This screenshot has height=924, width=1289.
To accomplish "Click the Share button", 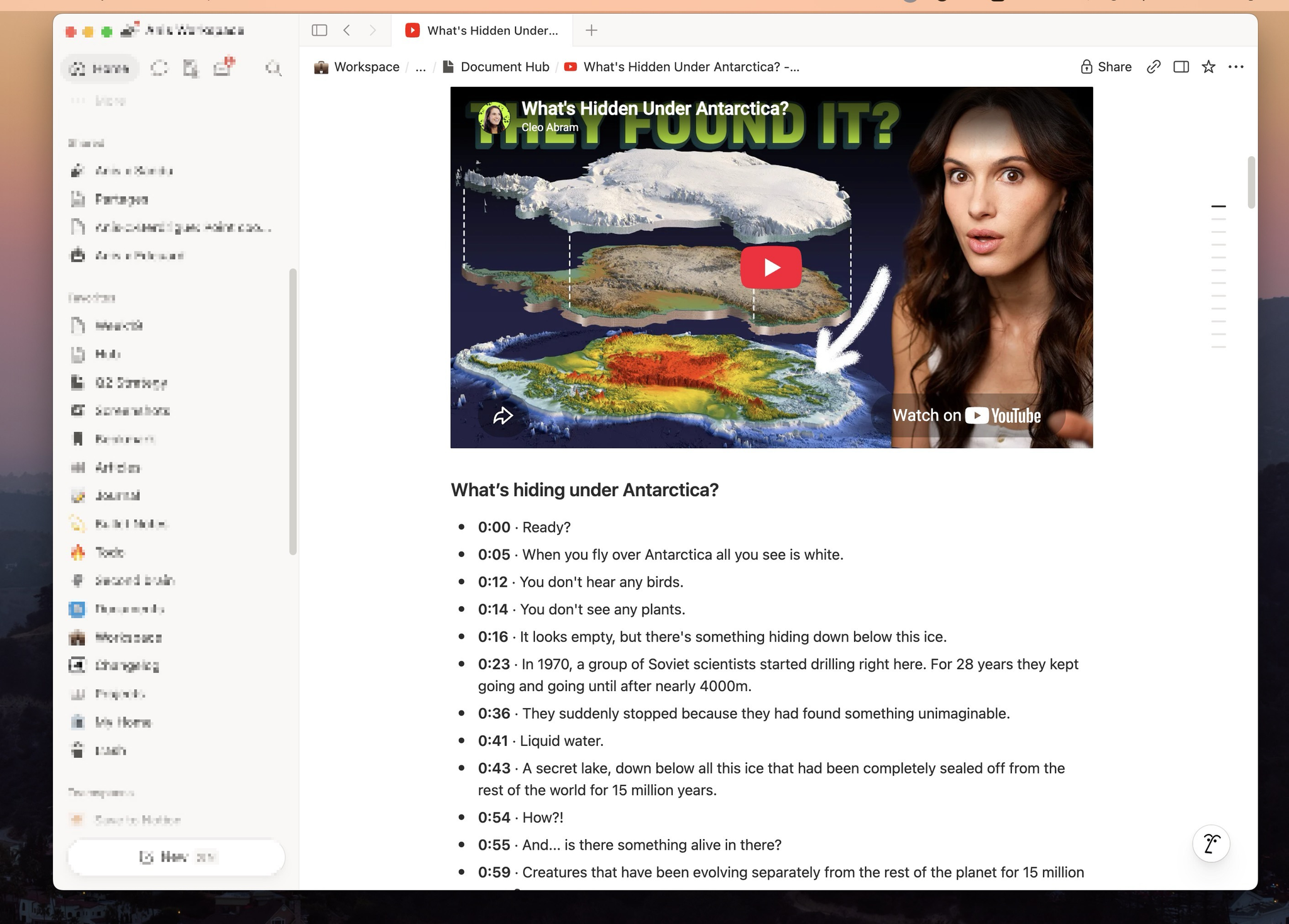I will (x=1106, y=67).
